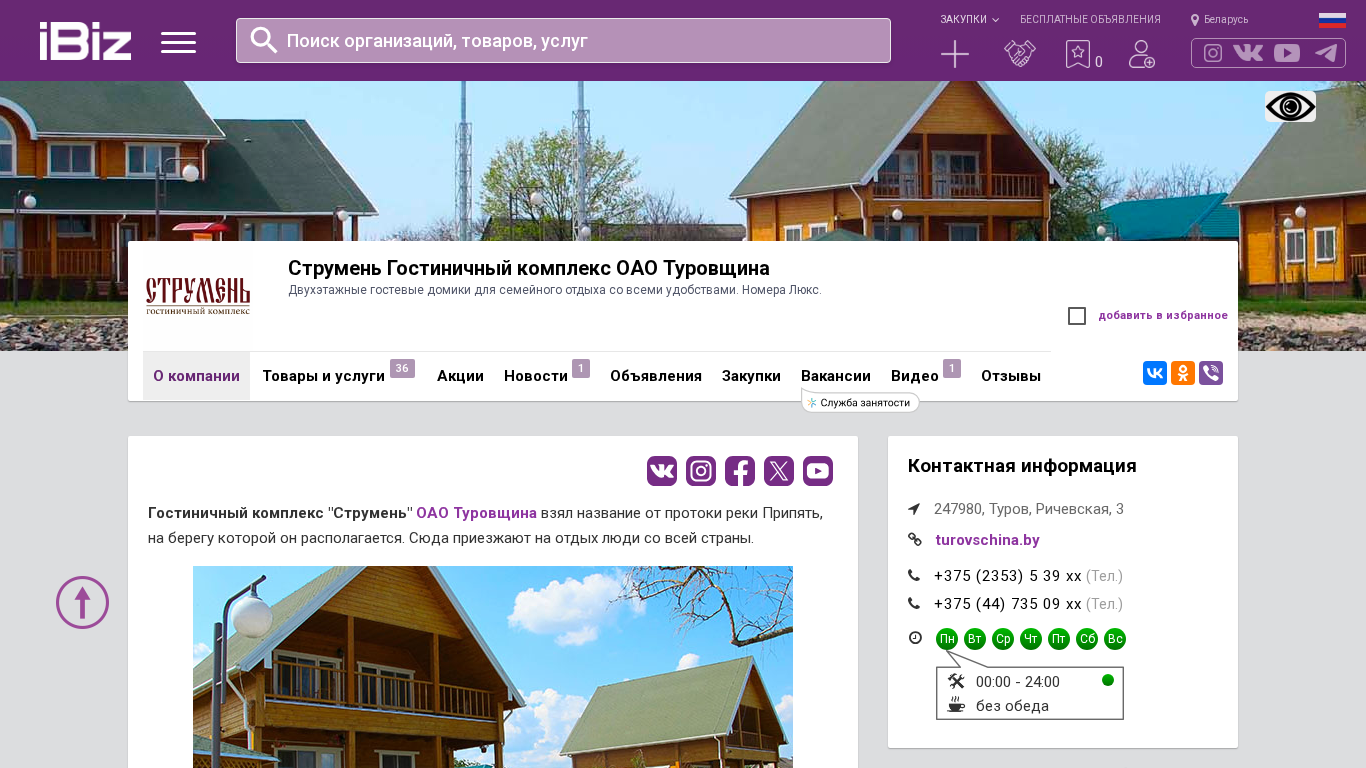
Task: Open company X (Twitter) icon in article
Action: (x=779, y=471)
